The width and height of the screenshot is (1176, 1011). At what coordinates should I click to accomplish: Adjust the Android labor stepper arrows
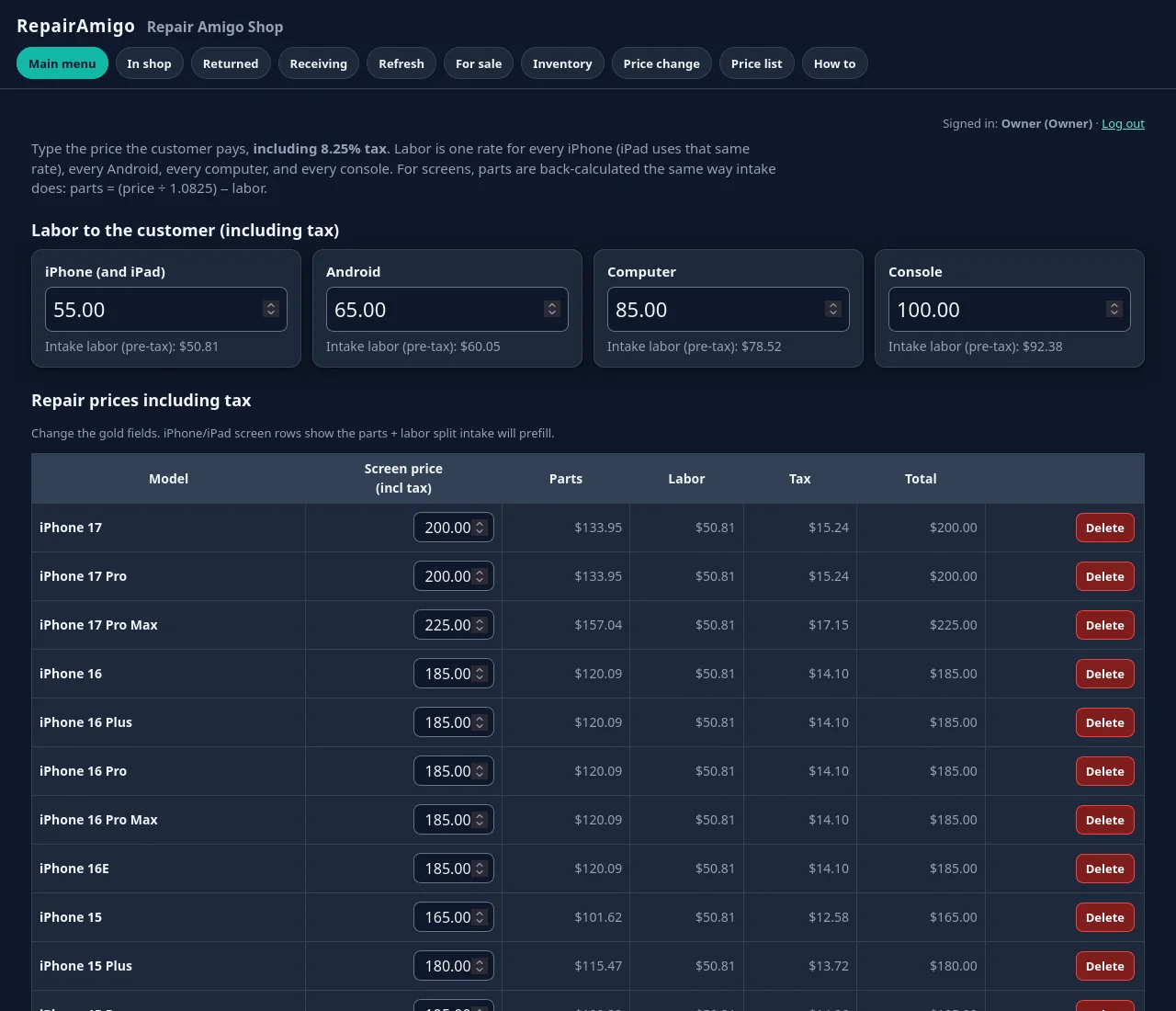click(552, 309)
